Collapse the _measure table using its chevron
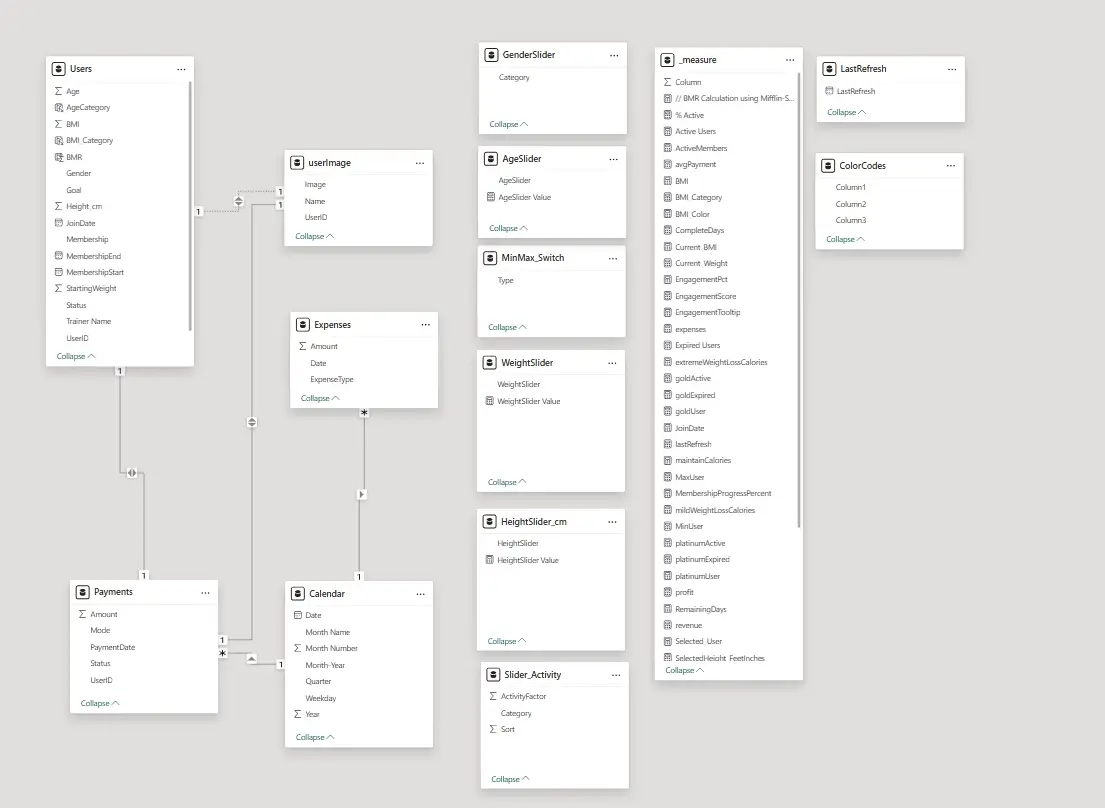The width and height of the screenshot is (1105, 808). [698, 670]
